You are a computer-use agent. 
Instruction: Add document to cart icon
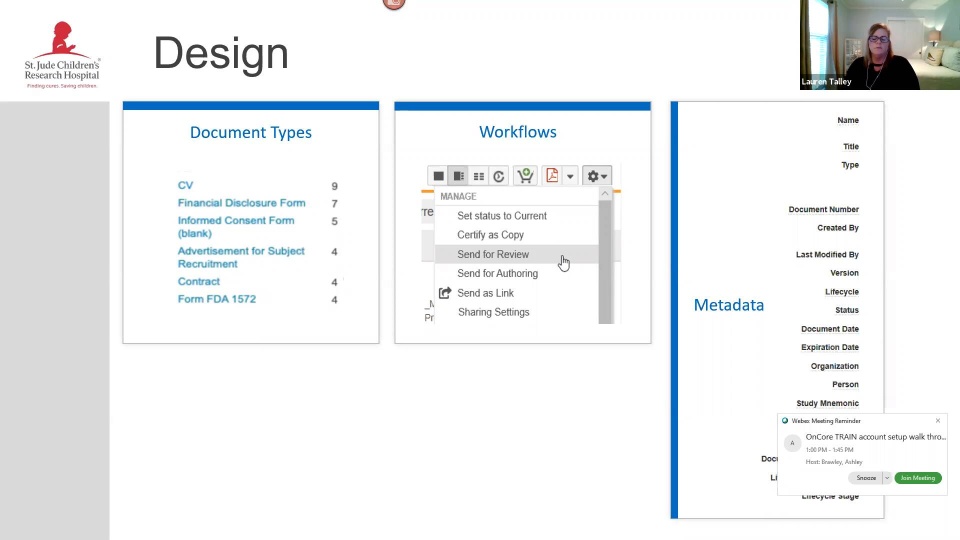click(525, 176)
